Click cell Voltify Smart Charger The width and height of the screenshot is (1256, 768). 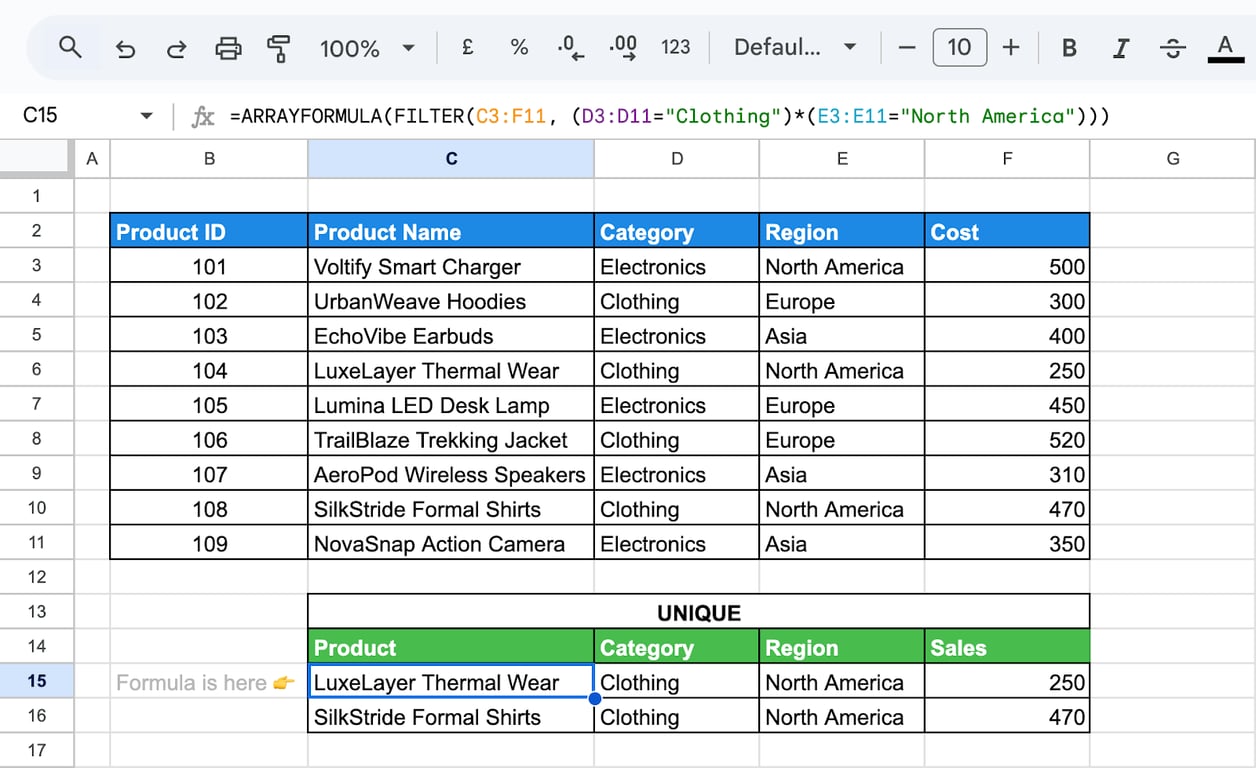tap(451, 266)
